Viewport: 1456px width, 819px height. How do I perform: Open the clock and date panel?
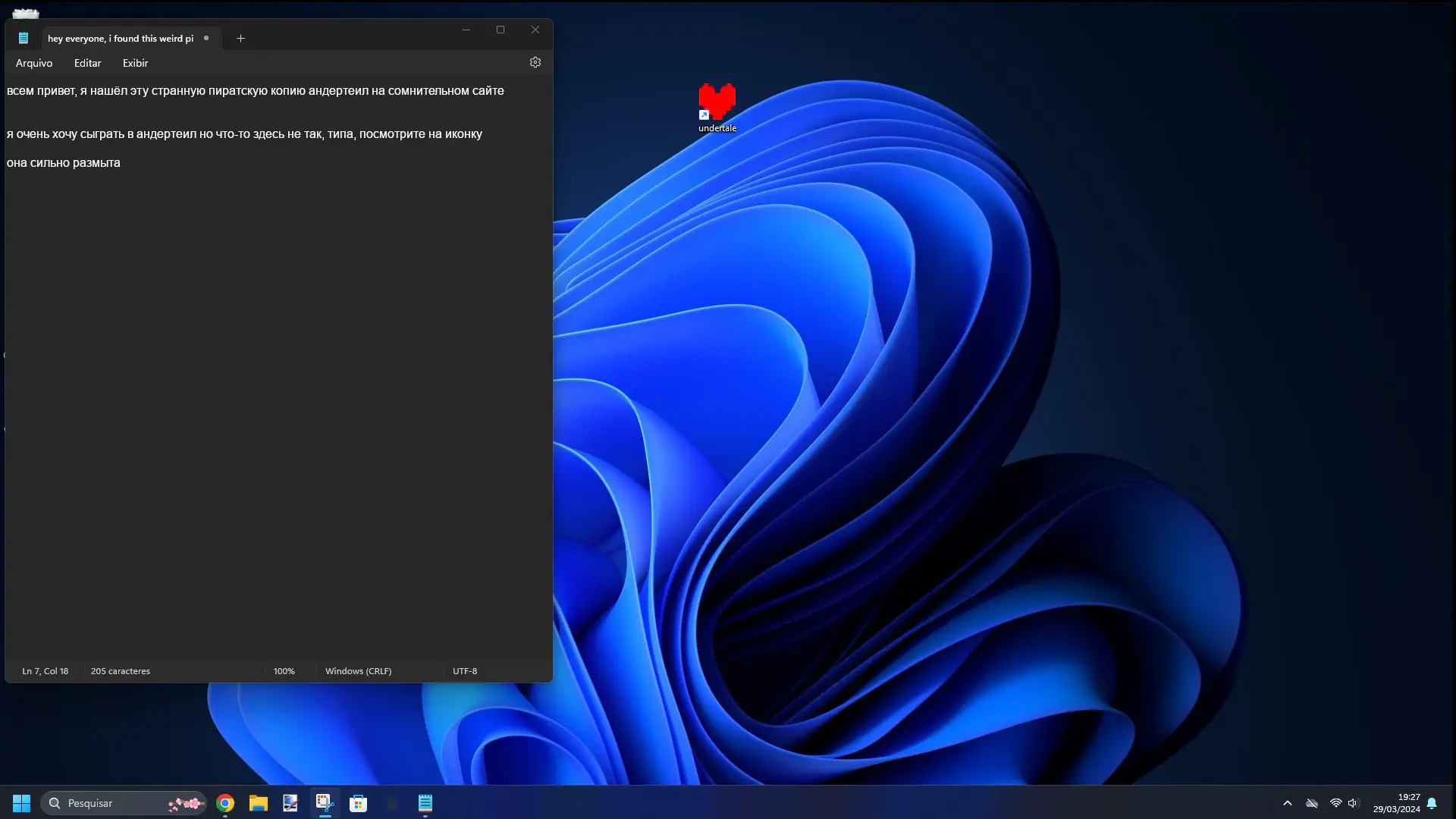click(x=1396, y=803)
